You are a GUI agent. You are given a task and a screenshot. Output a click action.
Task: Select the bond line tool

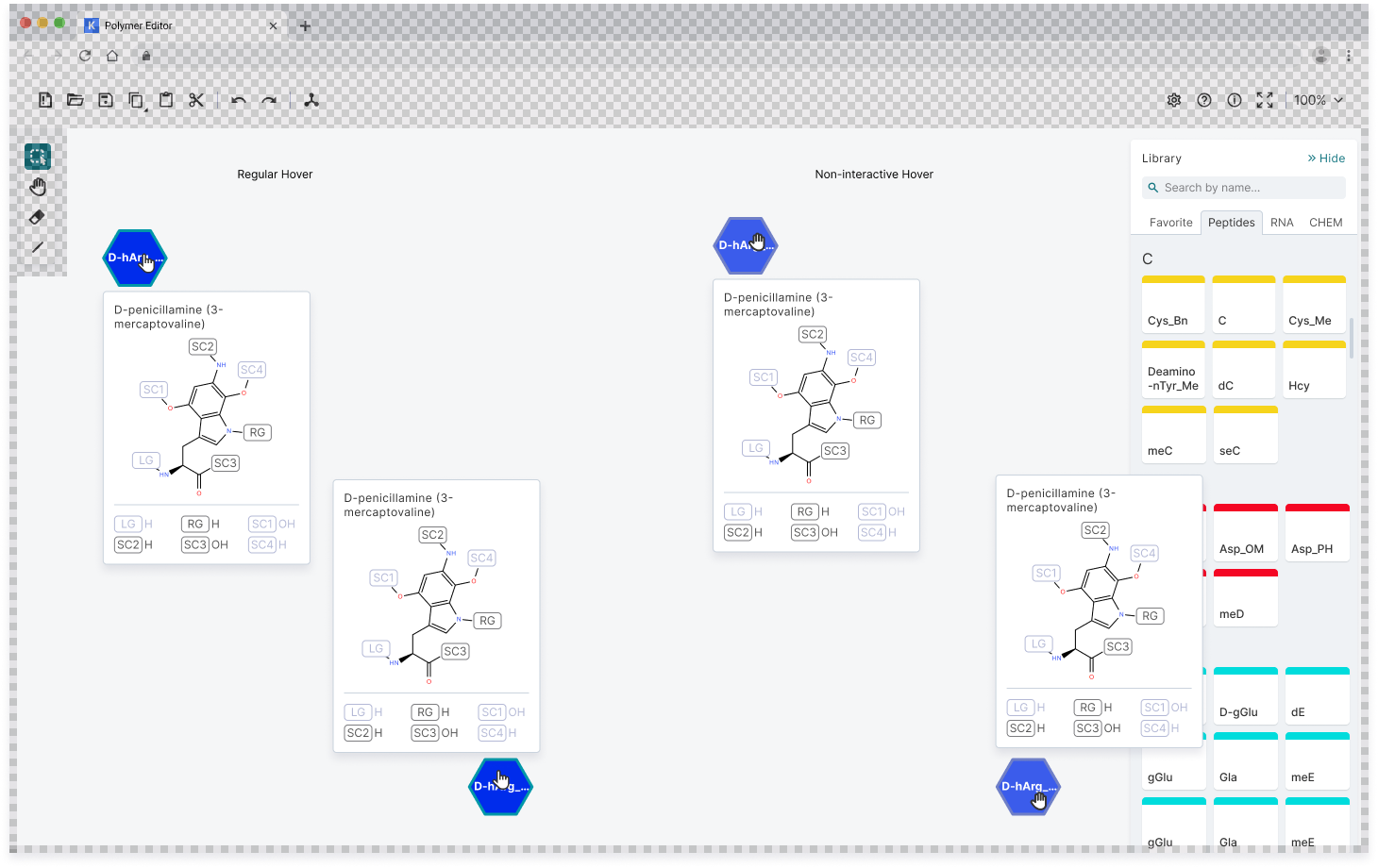[38, 247]
